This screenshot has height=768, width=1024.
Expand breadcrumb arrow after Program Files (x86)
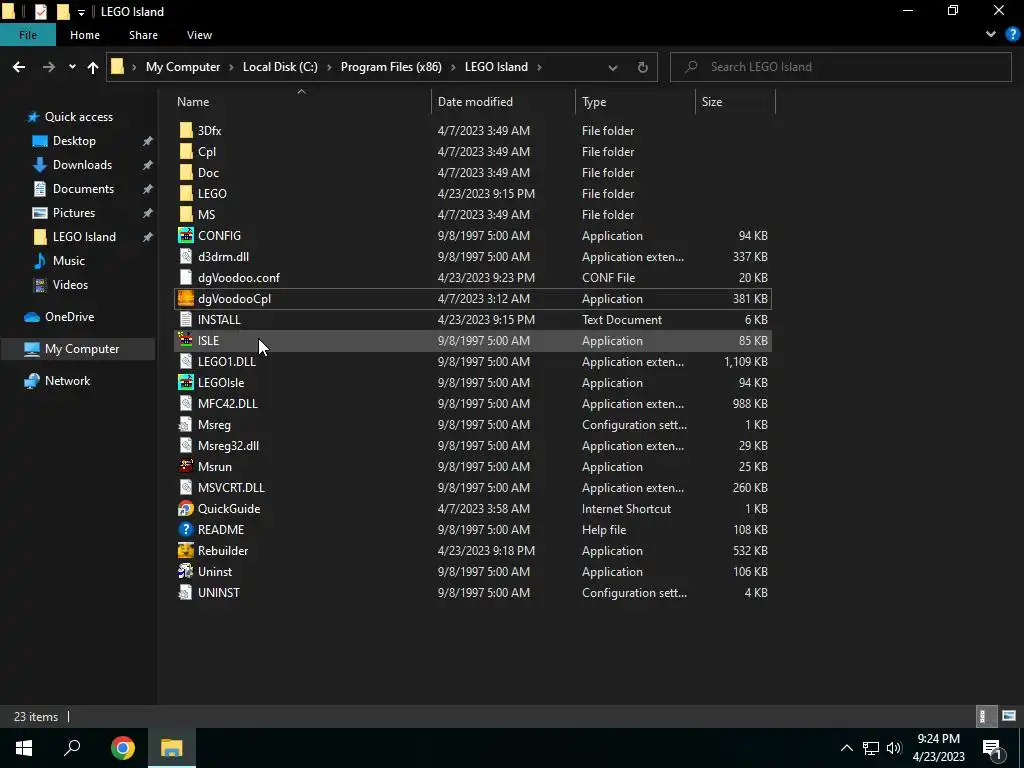[x=453, y=67]
